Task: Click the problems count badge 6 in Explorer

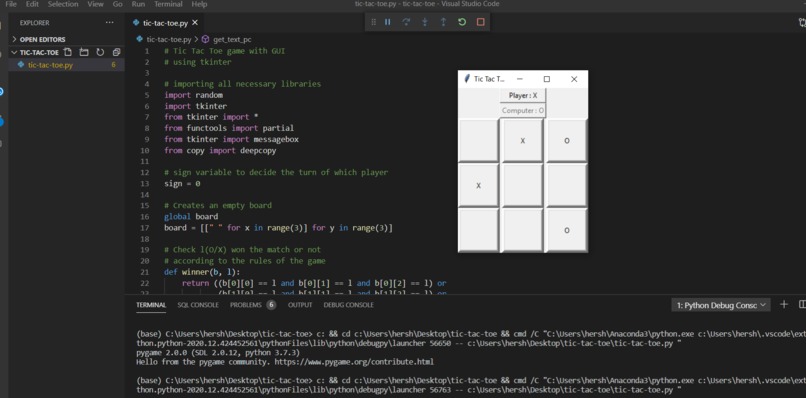Action: [114, 65]
